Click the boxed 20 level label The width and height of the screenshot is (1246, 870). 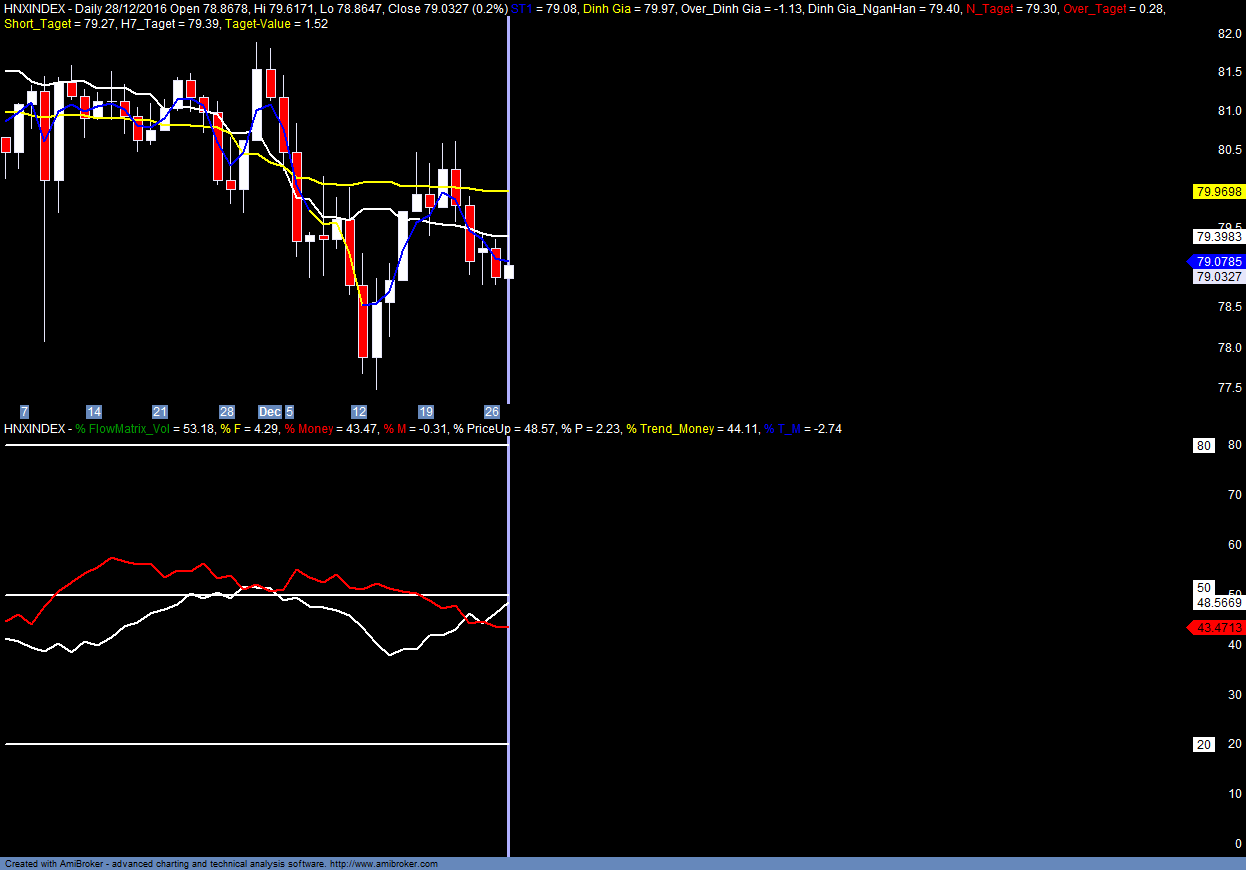1204,745
